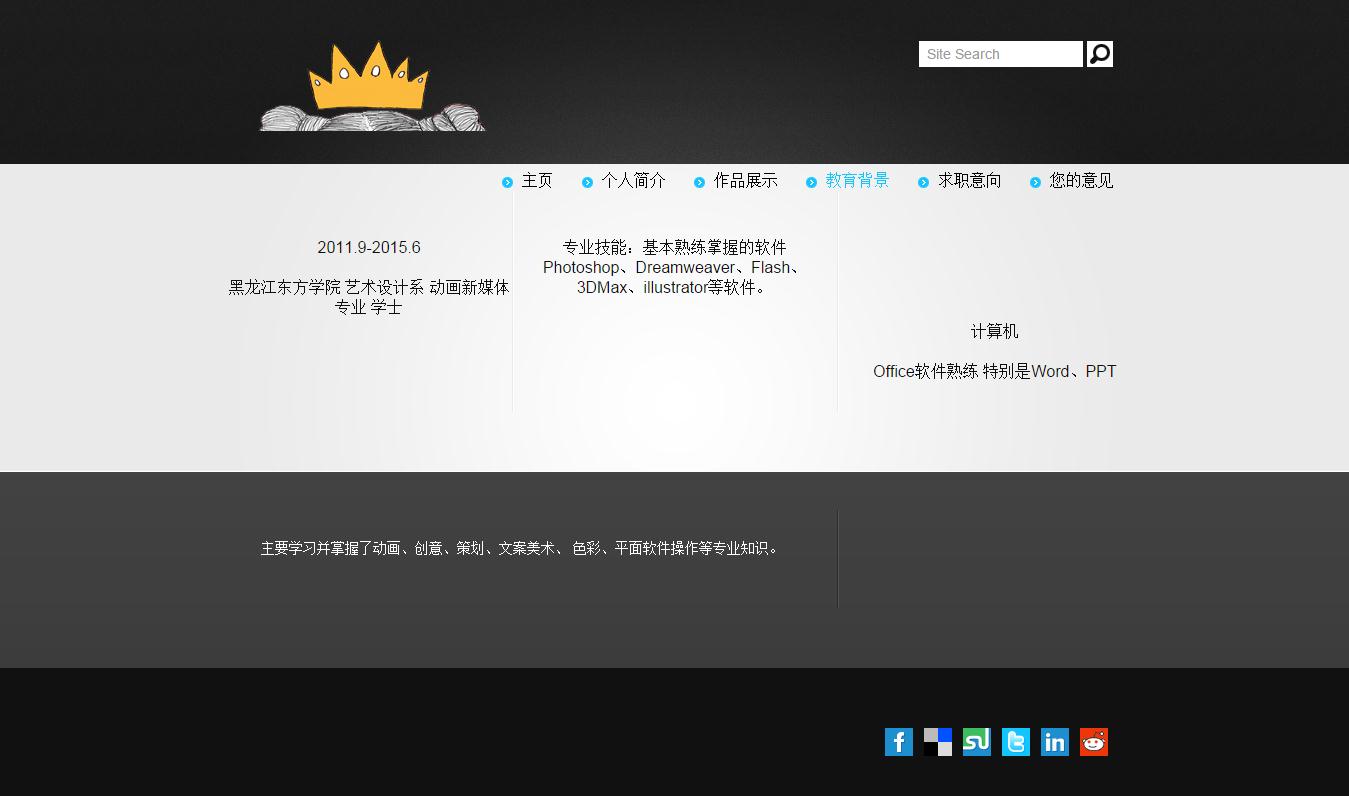Viewport: 1349px width, 796px height.
Task: Click the magnifying glass search button
Action: coord(1099,54)
